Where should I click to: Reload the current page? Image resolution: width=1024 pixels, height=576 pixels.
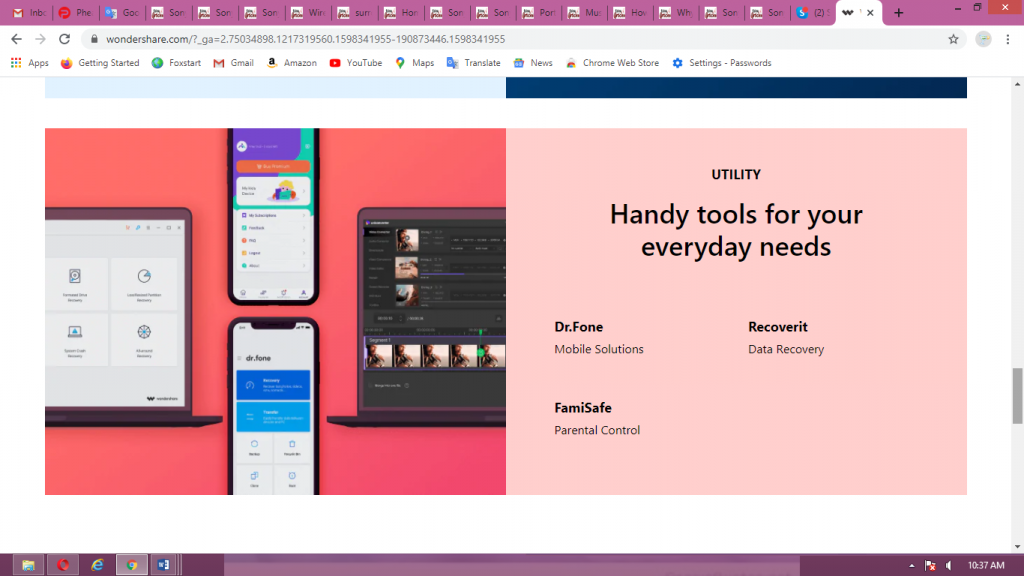click(65, 39)
